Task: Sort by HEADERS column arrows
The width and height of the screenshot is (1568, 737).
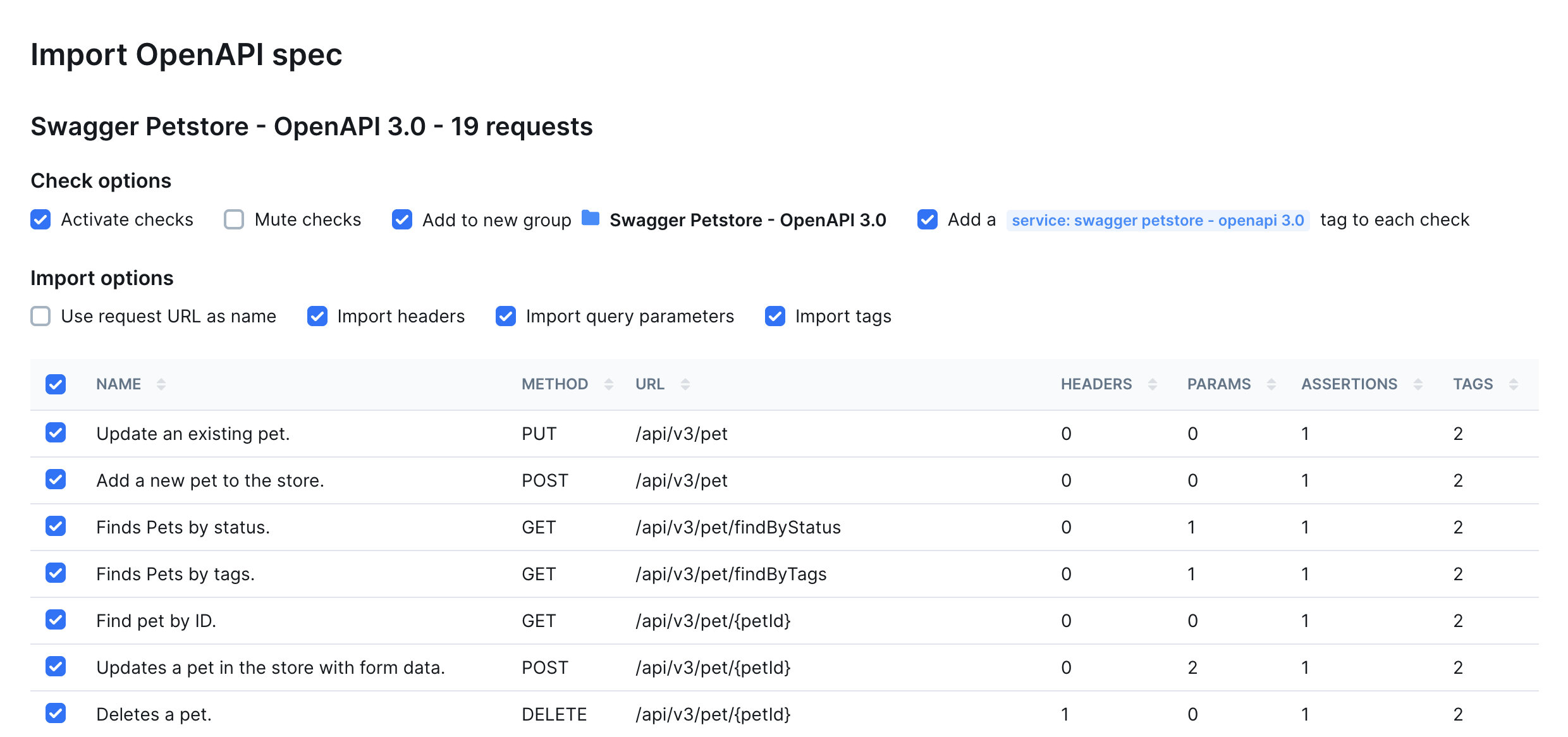Action: pyautogui.click(x=1153, y=384)
